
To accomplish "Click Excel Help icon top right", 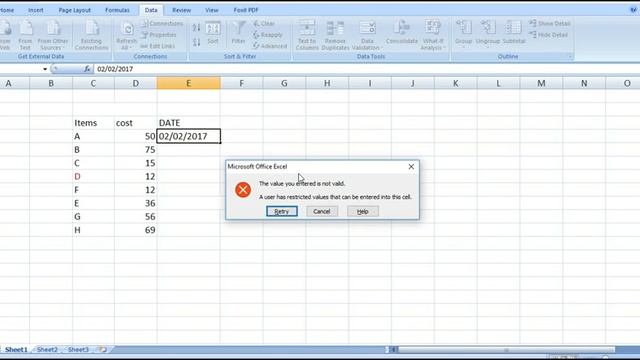I will 633,10.
